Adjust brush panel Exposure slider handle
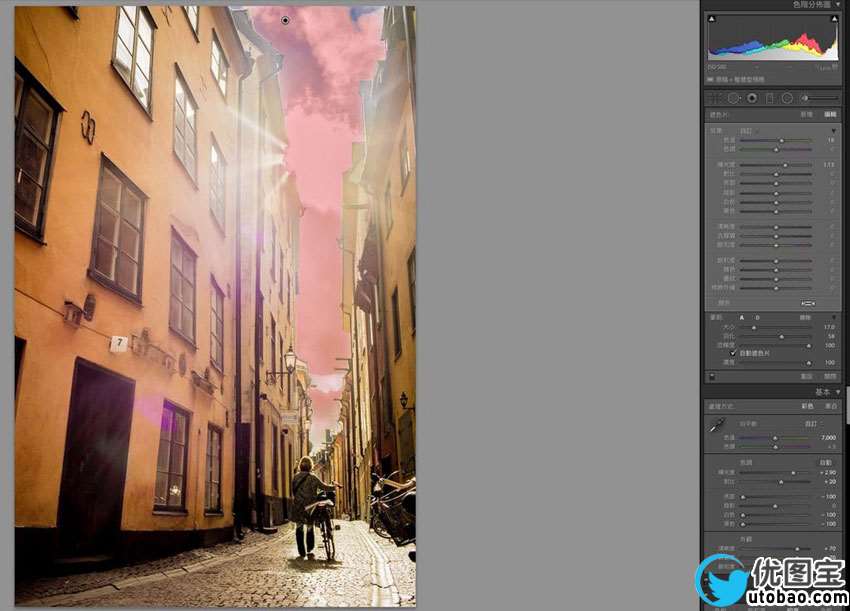850x611 pixels. [785, 165]
